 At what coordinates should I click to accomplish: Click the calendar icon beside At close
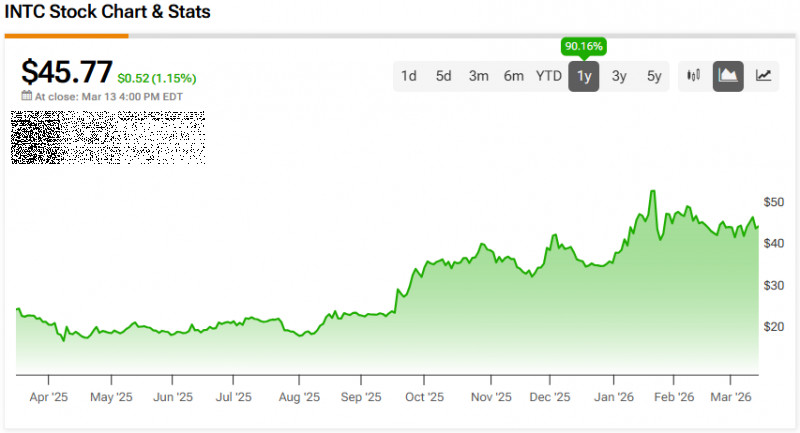click(27, 97)
